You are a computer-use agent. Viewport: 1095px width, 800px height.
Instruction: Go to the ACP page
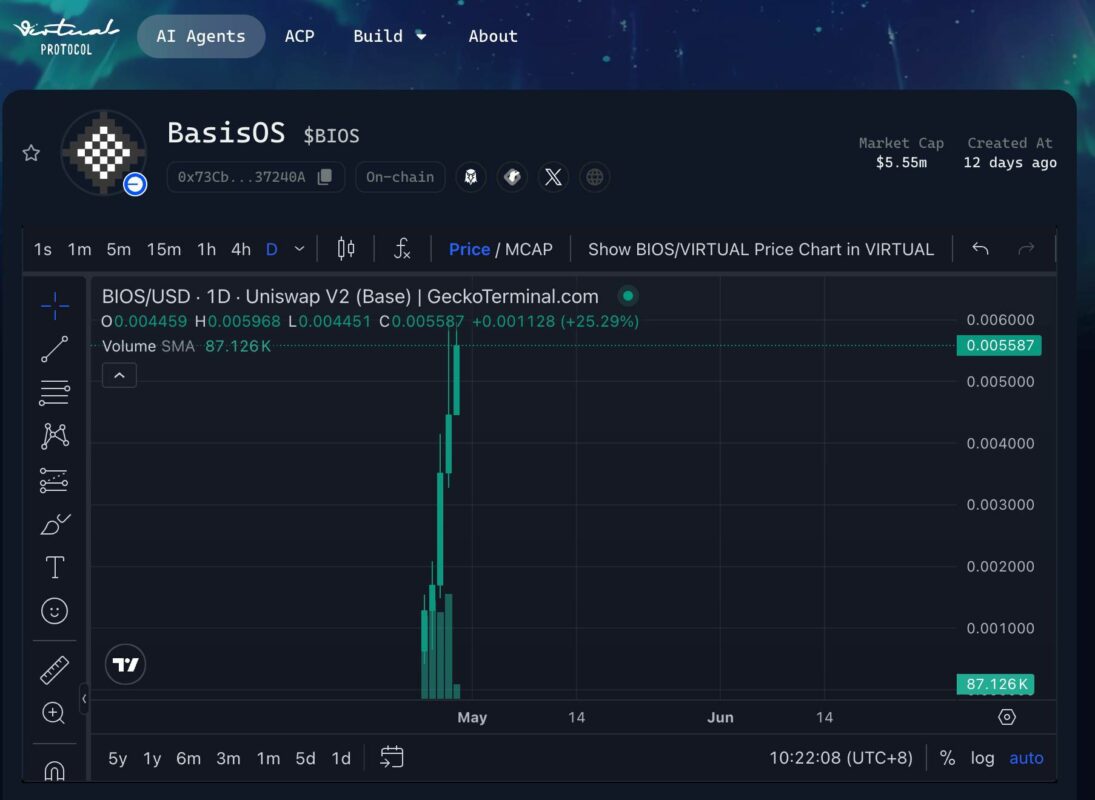point(300,36)
